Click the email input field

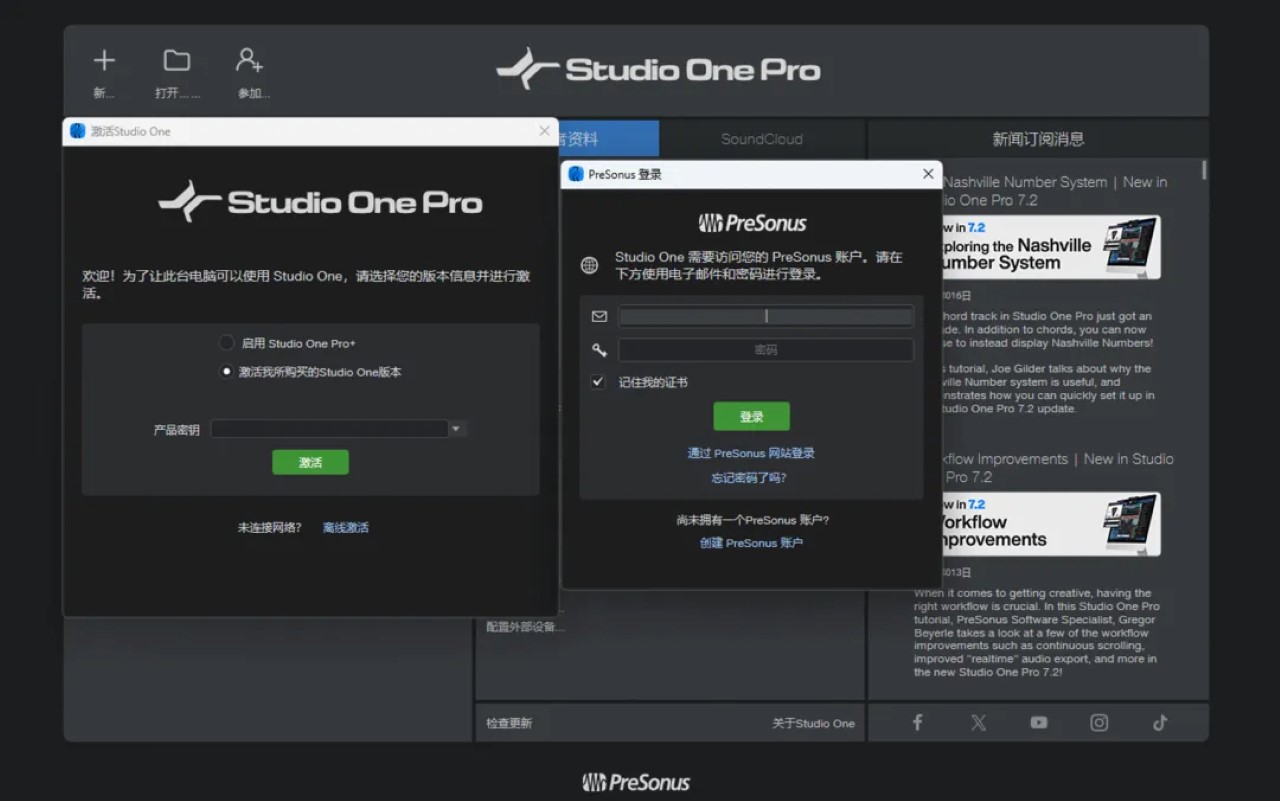(766, 316)
